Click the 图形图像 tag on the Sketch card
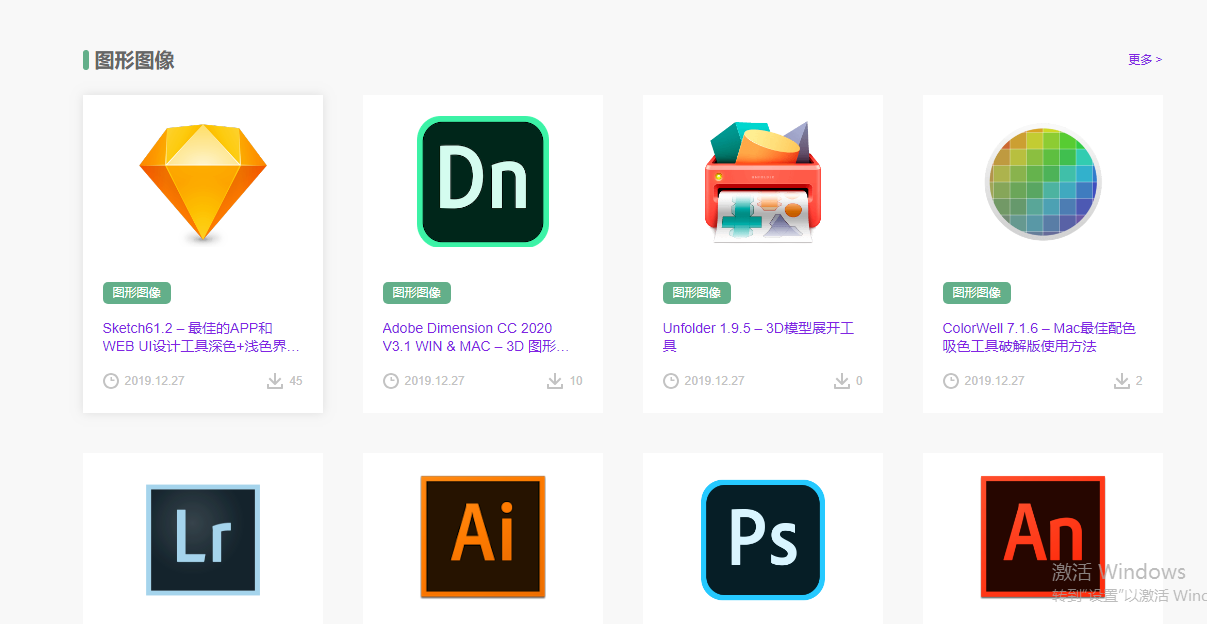The image size is (1207, 624). tap(136, 292)
